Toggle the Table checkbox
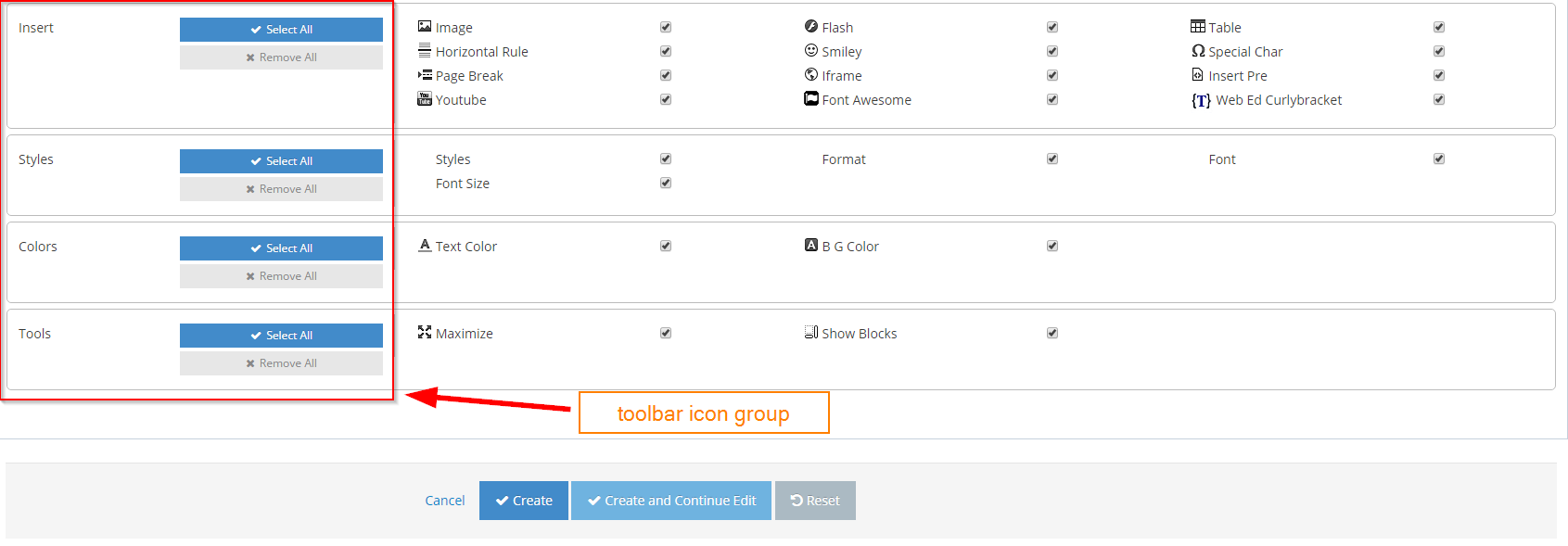Screen dimensions: 1568x546 [1439, 27]
